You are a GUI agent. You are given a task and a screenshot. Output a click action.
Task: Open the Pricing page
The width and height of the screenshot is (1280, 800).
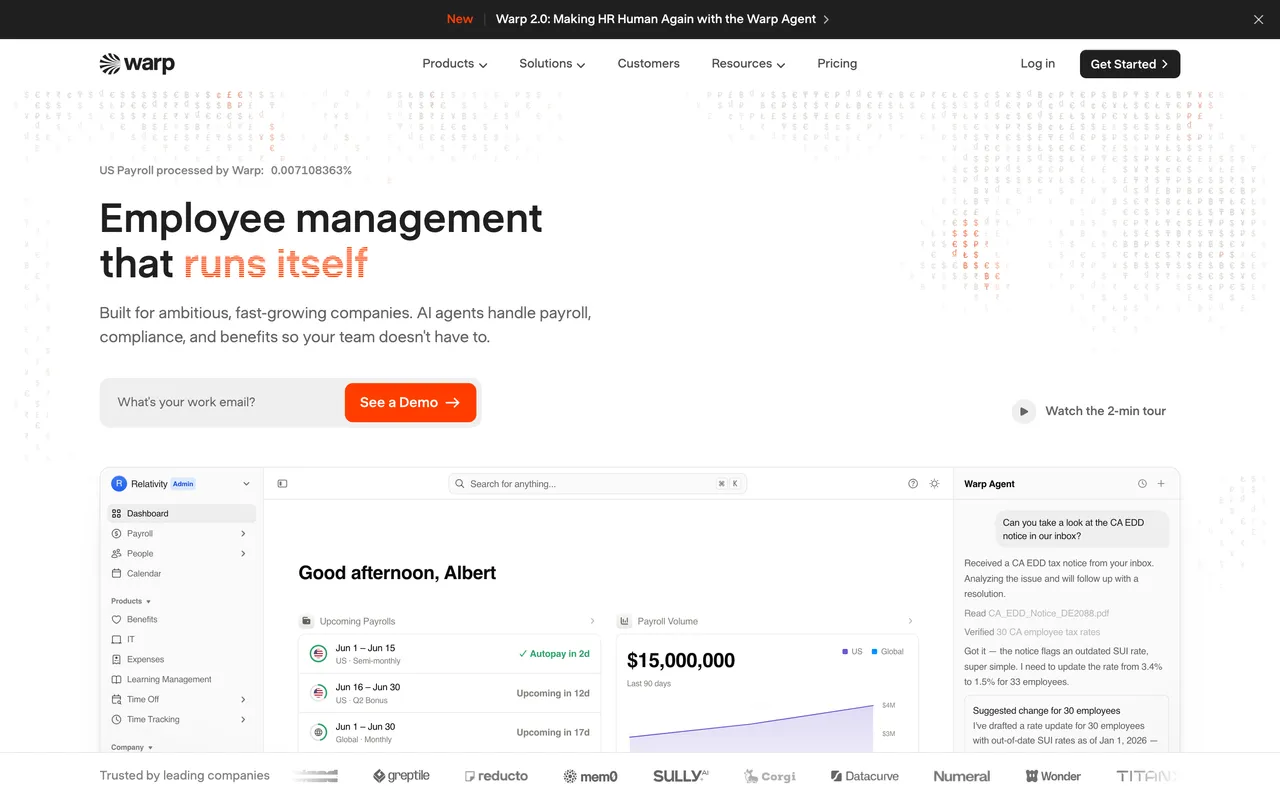(837, 64)
